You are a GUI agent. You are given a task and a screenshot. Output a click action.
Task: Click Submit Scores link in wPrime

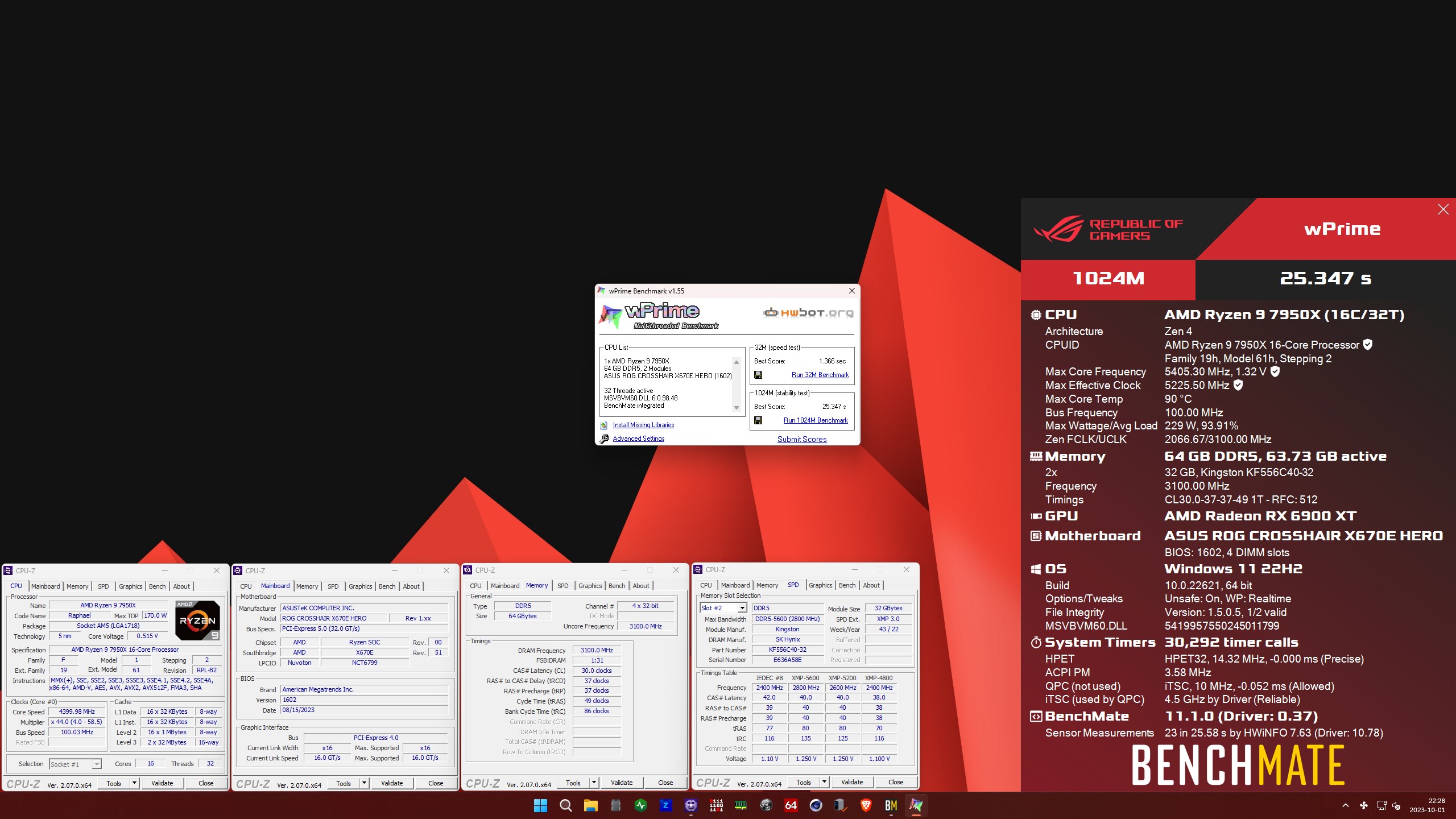[x=802, y=439]
